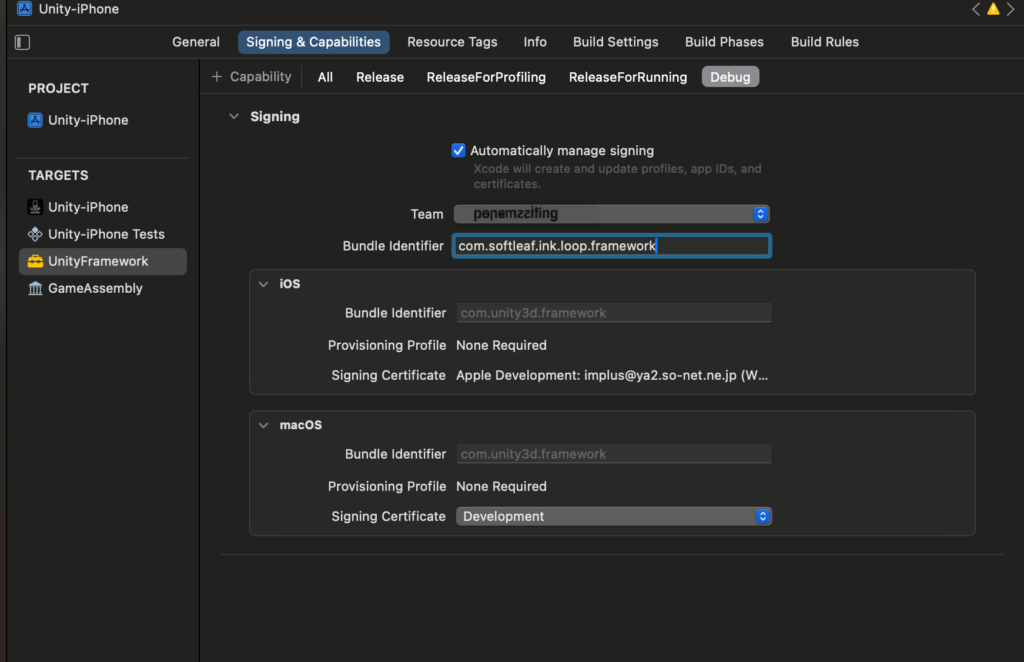This screenshot has width=1024, height=662.
Task: Select the ReleaseForProfiling configuration
Action: [x=486, y=77]
